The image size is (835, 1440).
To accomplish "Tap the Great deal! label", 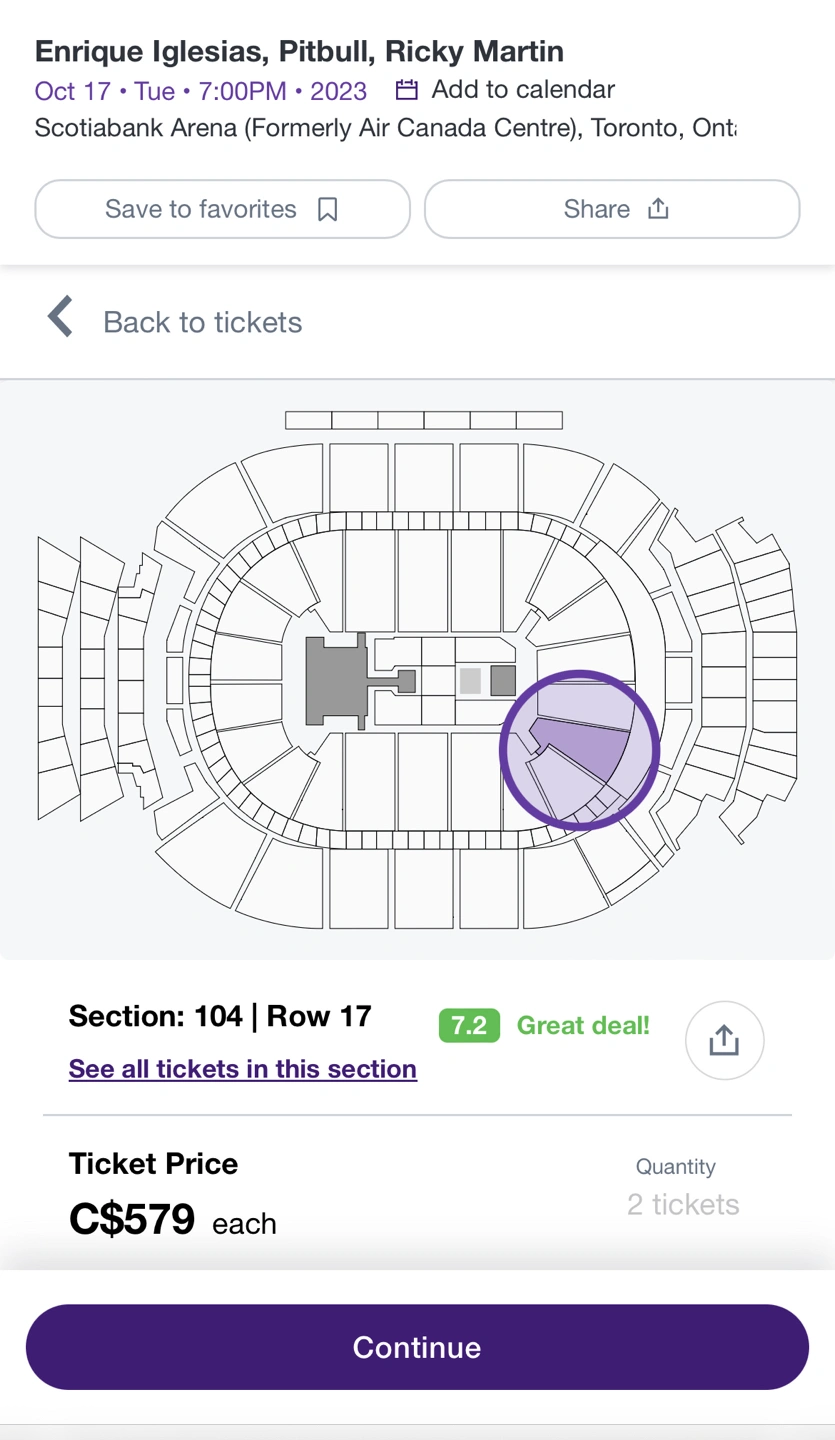I will point(583,1025).
